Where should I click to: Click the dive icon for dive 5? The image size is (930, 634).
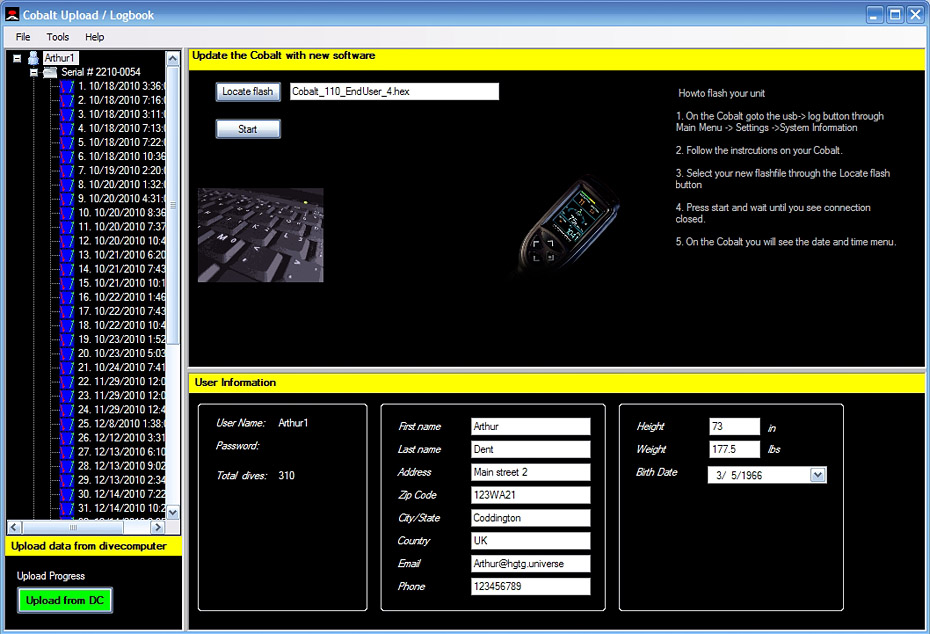click(x=67, y=142)
